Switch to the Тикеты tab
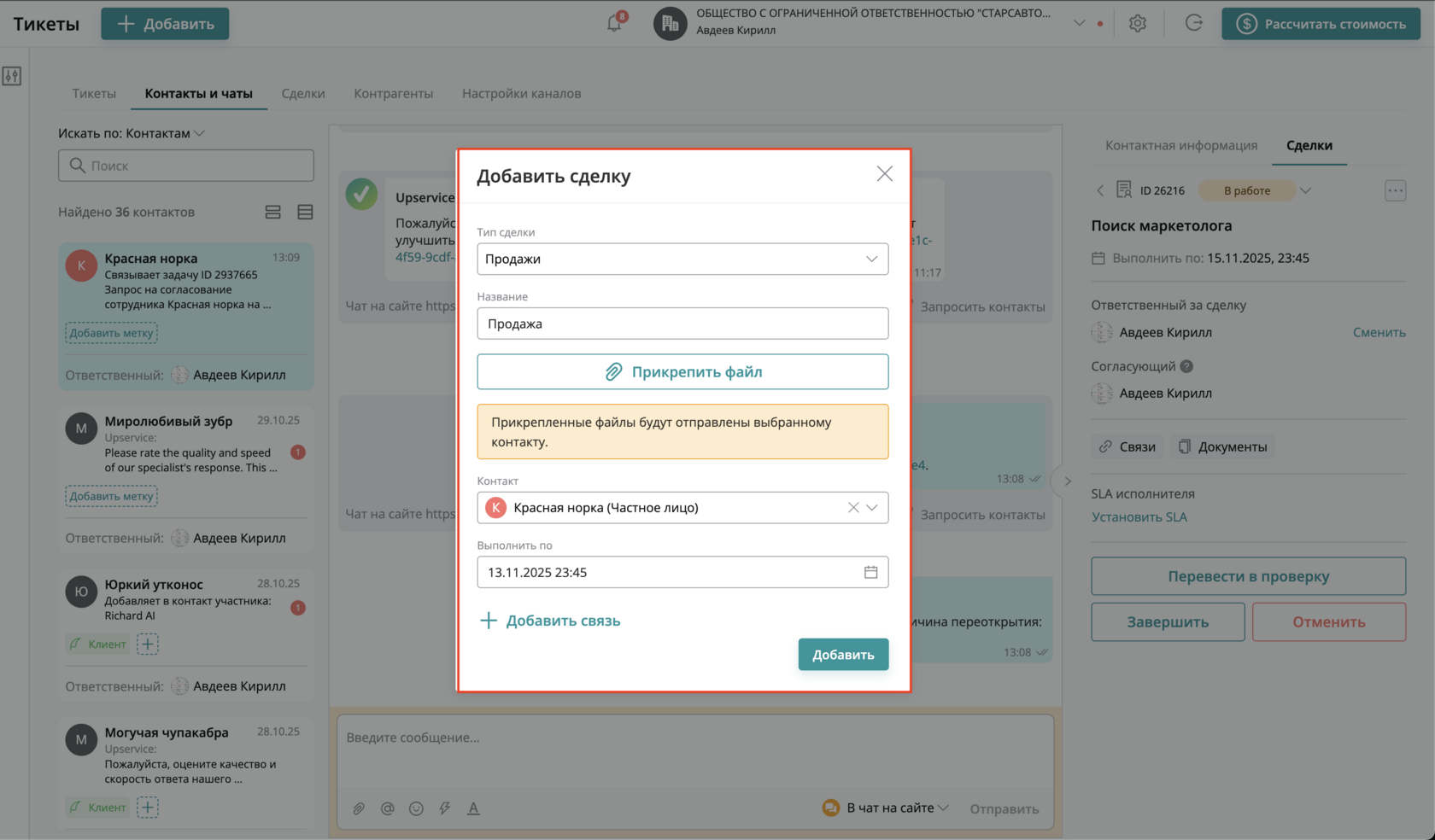 click(x=94, y=93)
